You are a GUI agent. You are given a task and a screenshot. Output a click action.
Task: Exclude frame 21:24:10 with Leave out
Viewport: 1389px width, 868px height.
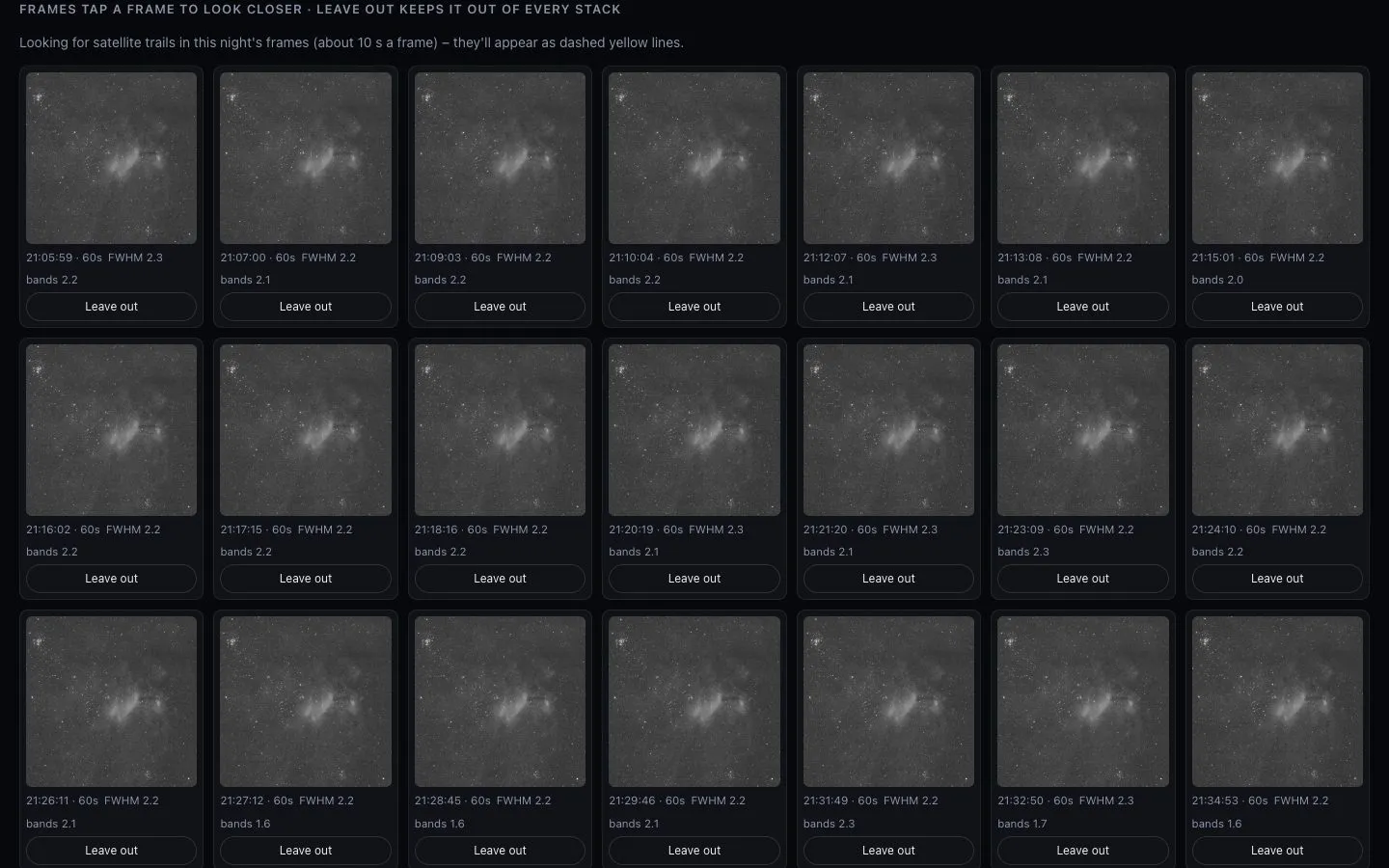pos(1277,579)
